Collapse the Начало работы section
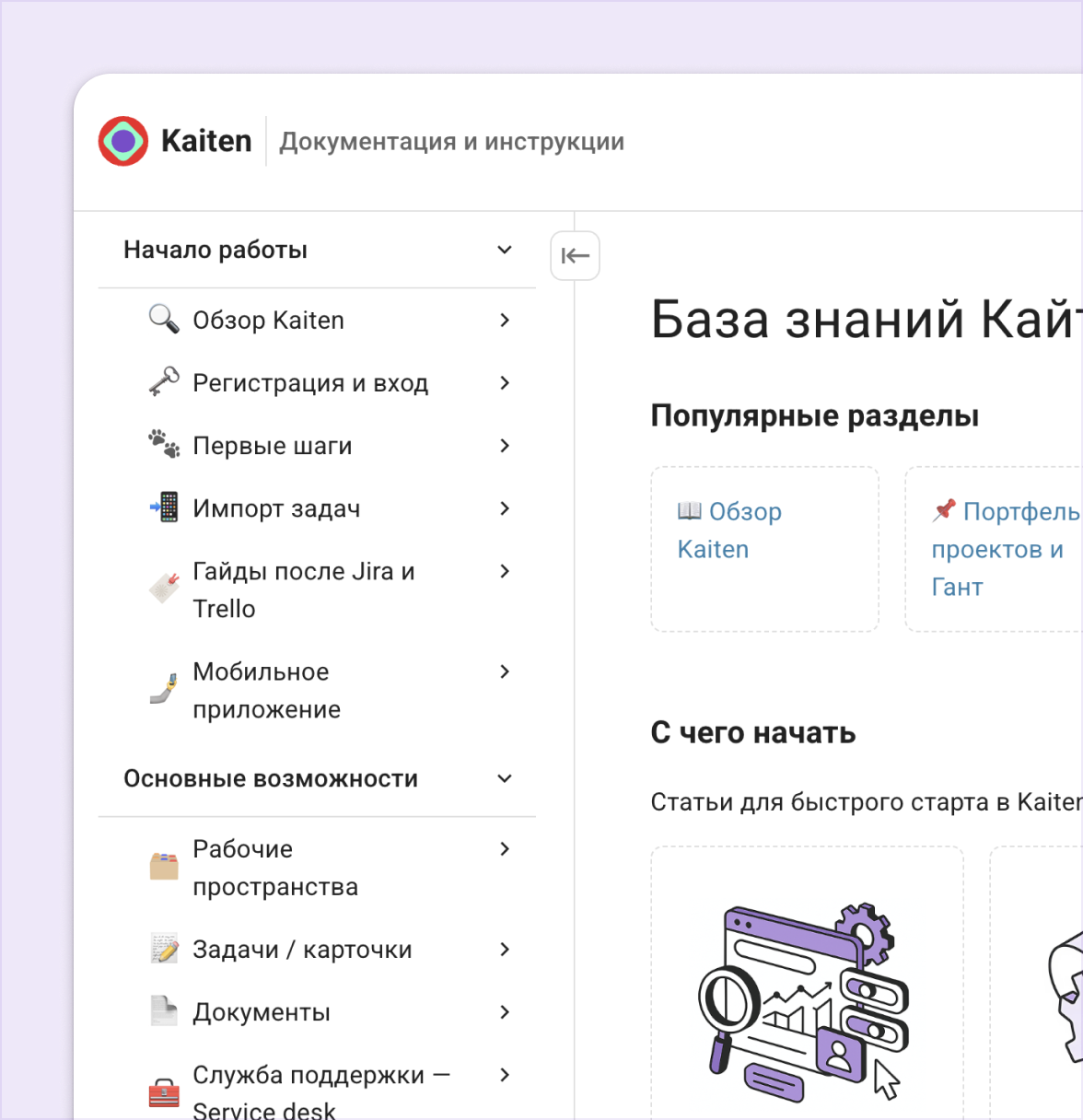1083x1120 pixels. coord(505,250)
